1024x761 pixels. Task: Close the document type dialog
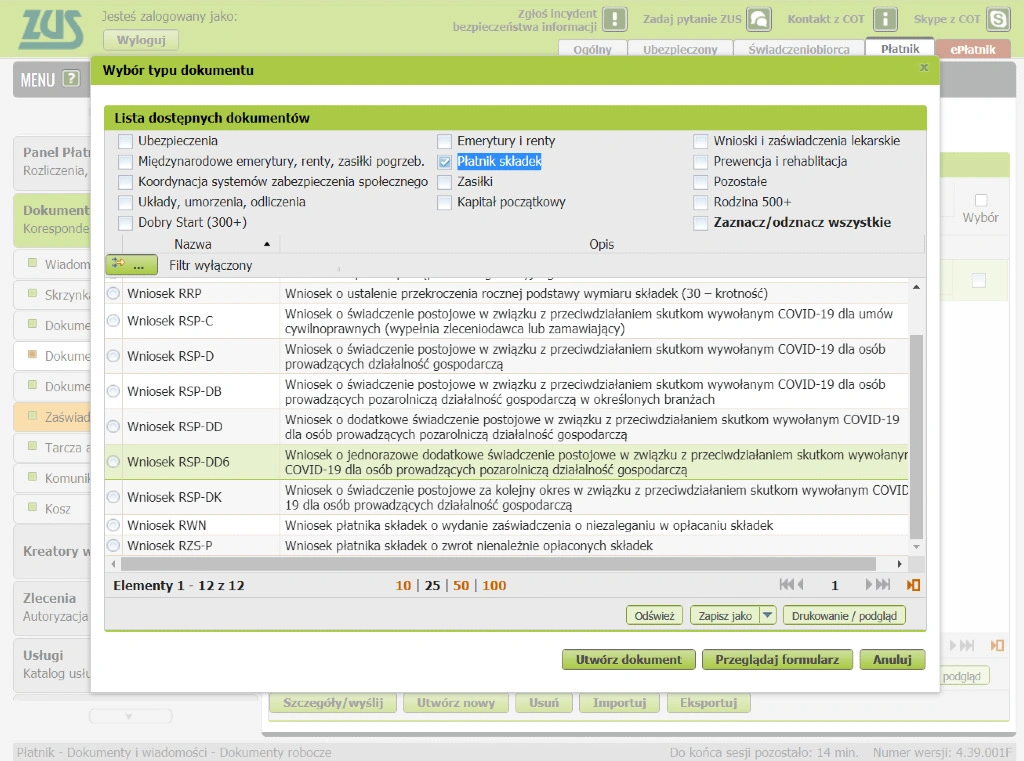pos(924,67)
